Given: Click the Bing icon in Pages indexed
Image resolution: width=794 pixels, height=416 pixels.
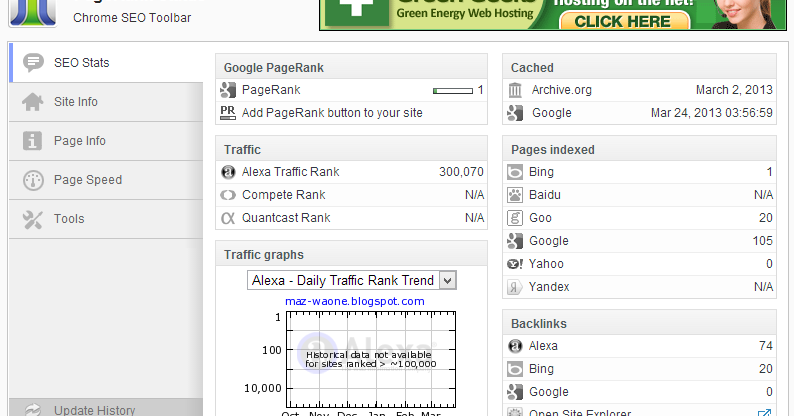Looking at the screenshot, I should click(515, 172).
